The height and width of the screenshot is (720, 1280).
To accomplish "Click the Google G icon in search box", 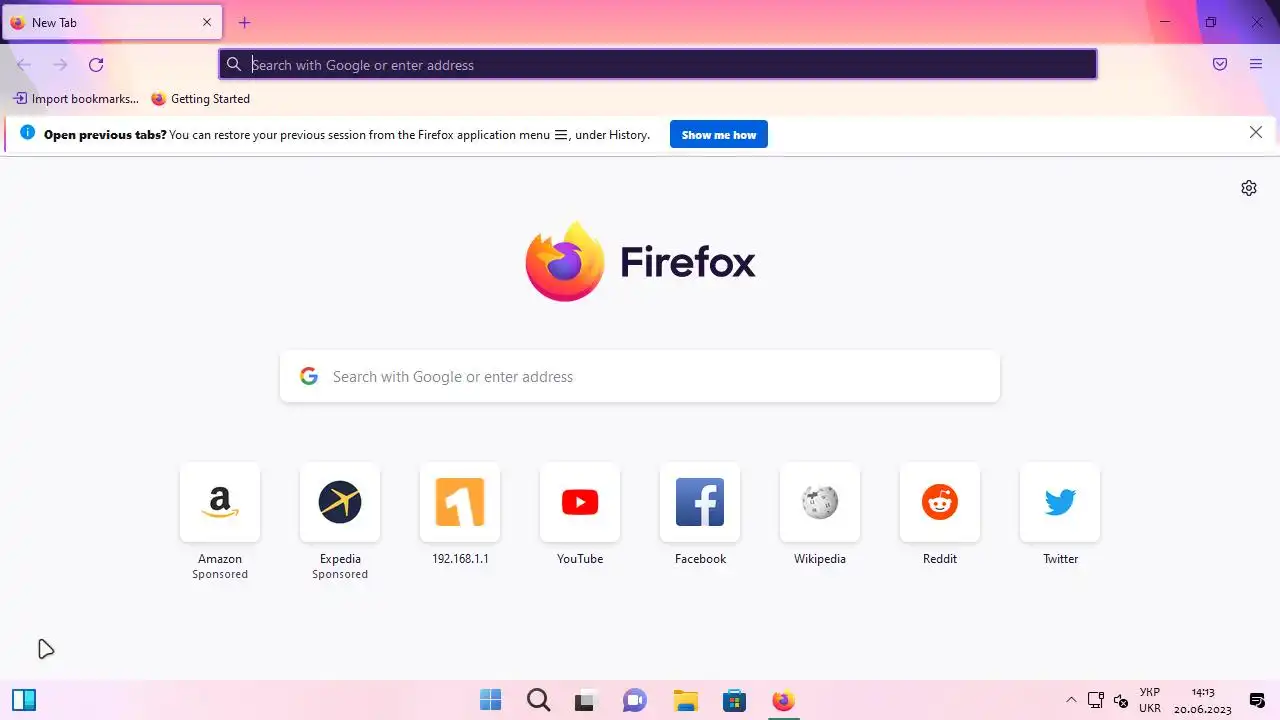I will pos(309,376).
